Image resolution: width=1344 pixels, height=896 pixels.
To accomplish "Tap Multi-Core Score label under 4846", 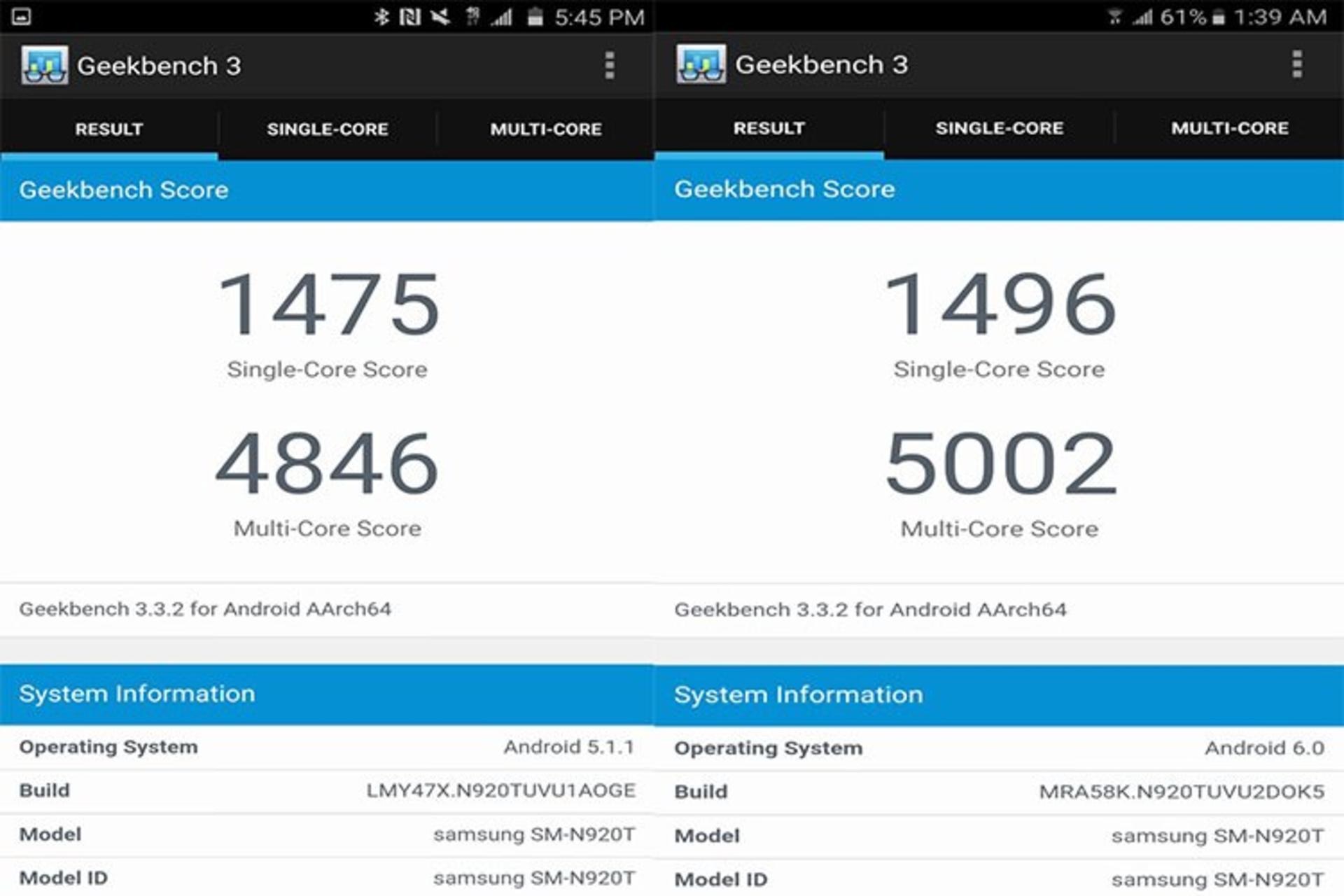I will click(328, 528).
